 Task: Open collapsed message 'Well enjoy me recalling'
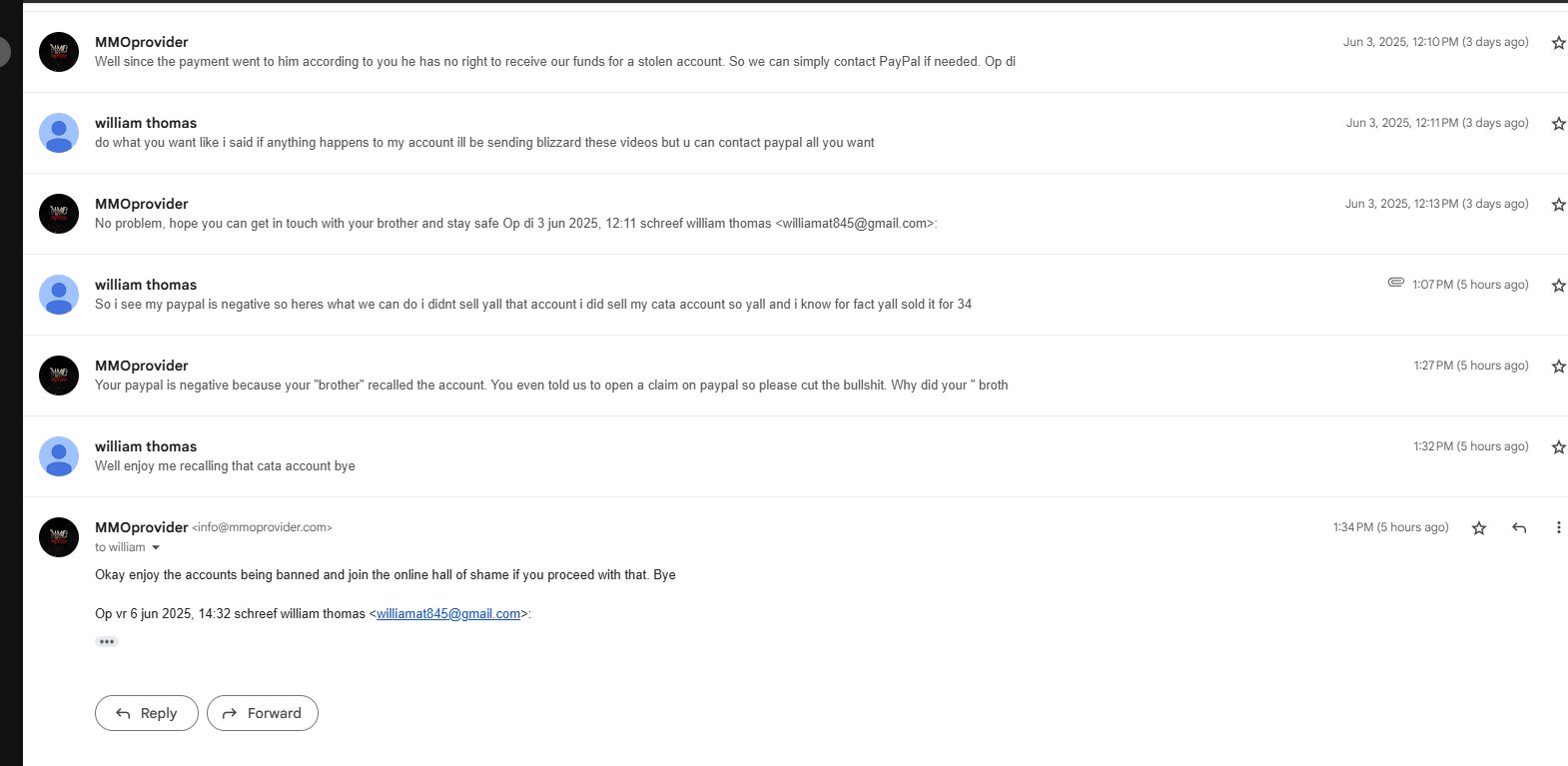(x=225, y=466)
